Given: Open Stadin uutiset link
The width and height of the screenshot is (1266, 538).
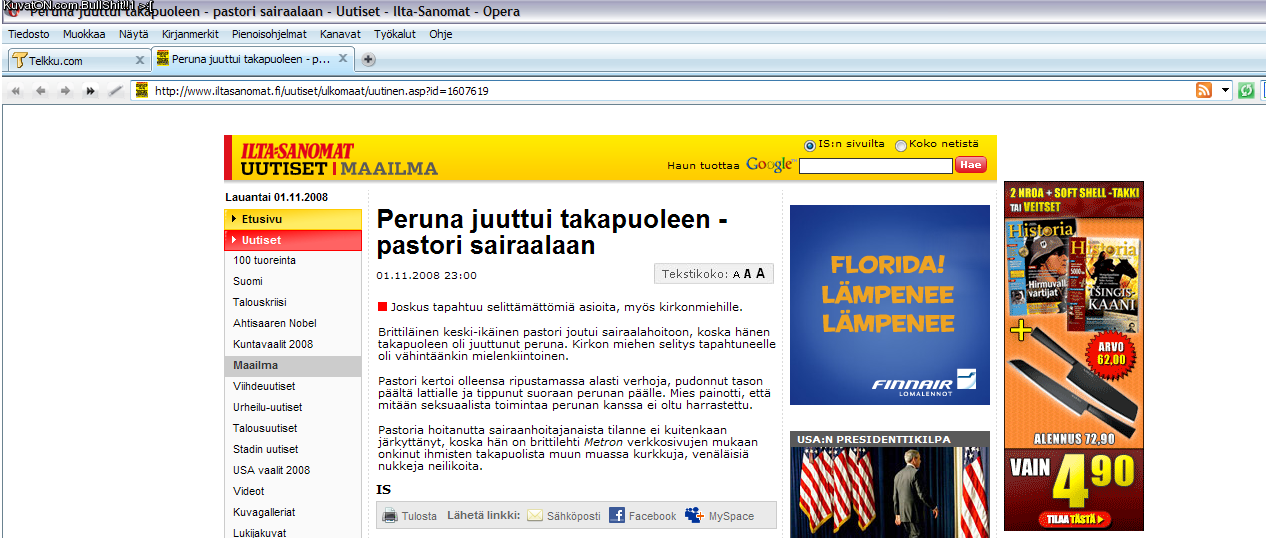Looking at the screenshot, I should (x=266, y=449).
